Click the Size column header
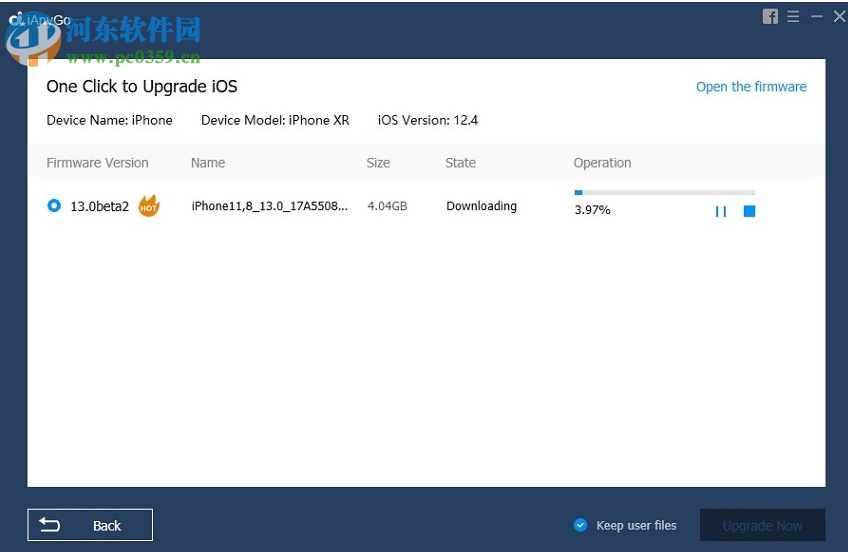The width and height of the screenshot is (848, 552). 378,163
